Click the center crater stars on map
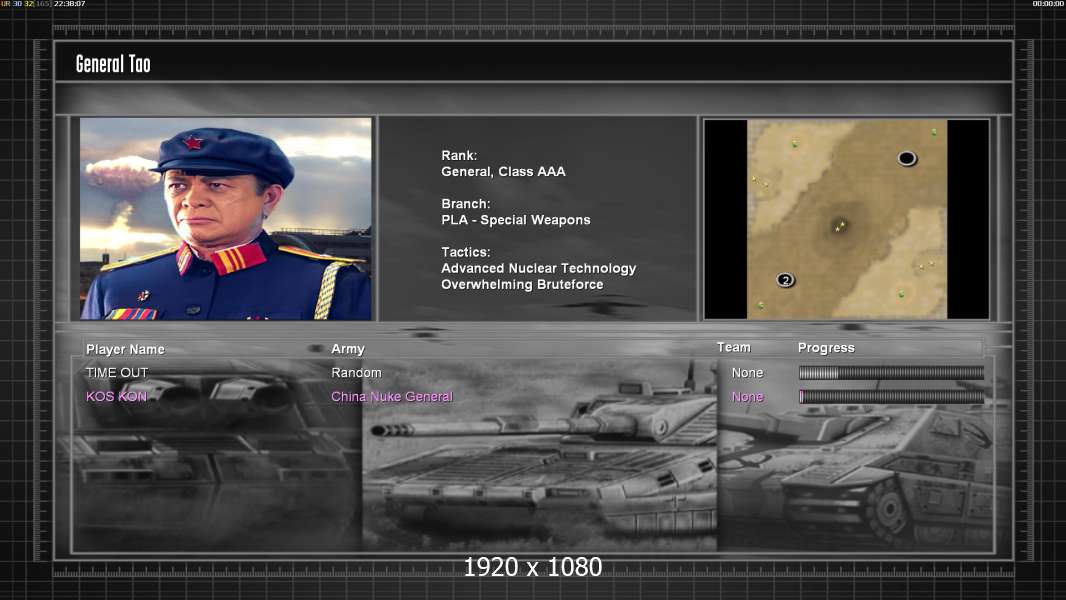This screenshot has width=1066, height=600. click(x=840, y=226)
